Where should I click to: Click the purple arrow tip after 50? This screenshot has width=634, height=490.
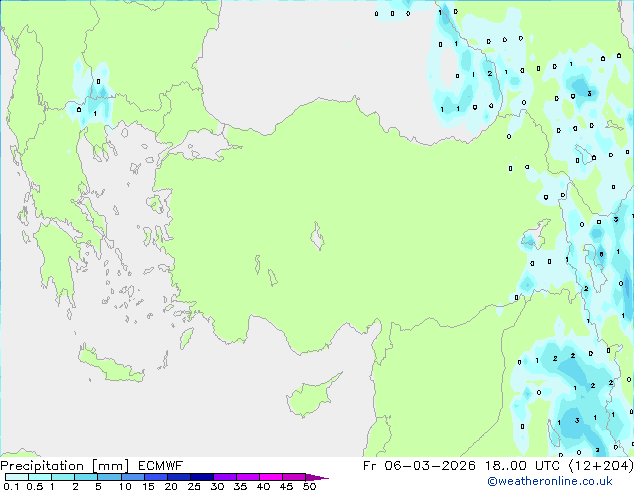click(317, 477)
